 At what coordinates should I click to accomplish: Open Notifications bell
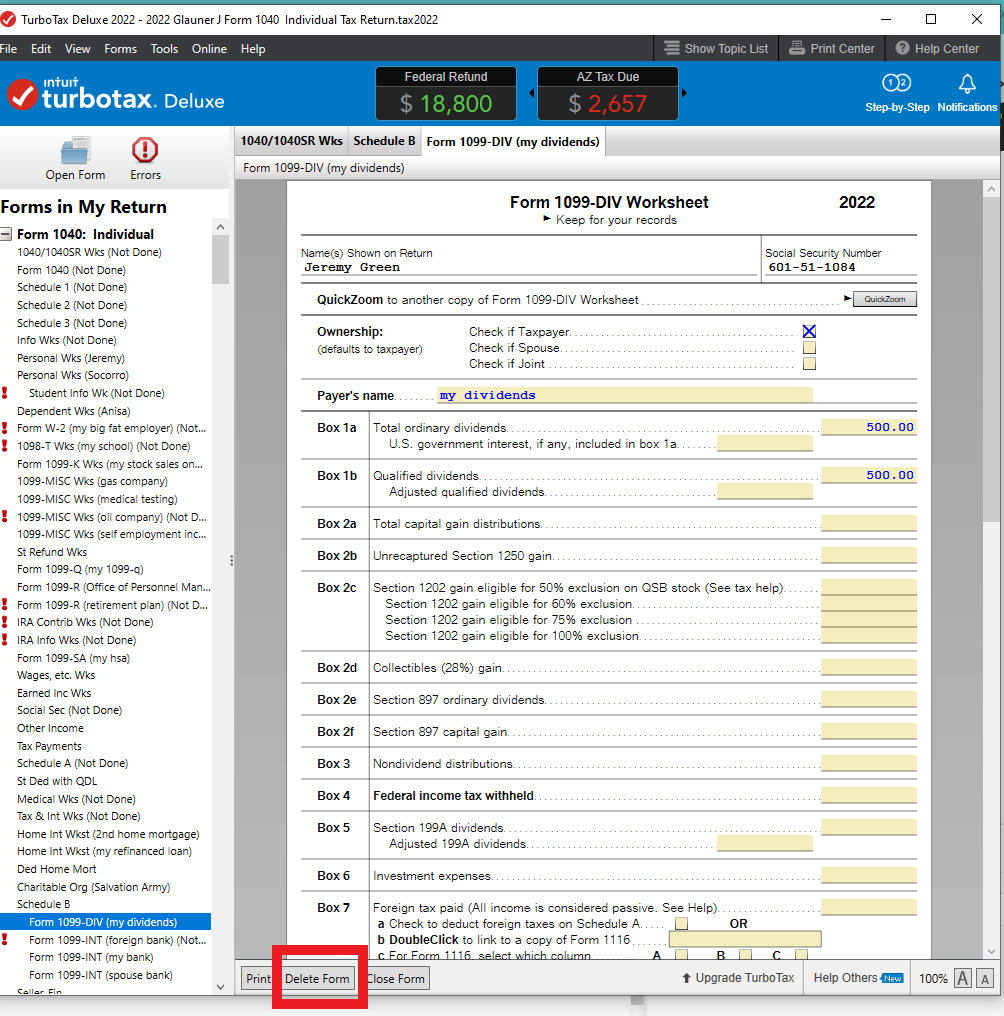pos(967,93)
